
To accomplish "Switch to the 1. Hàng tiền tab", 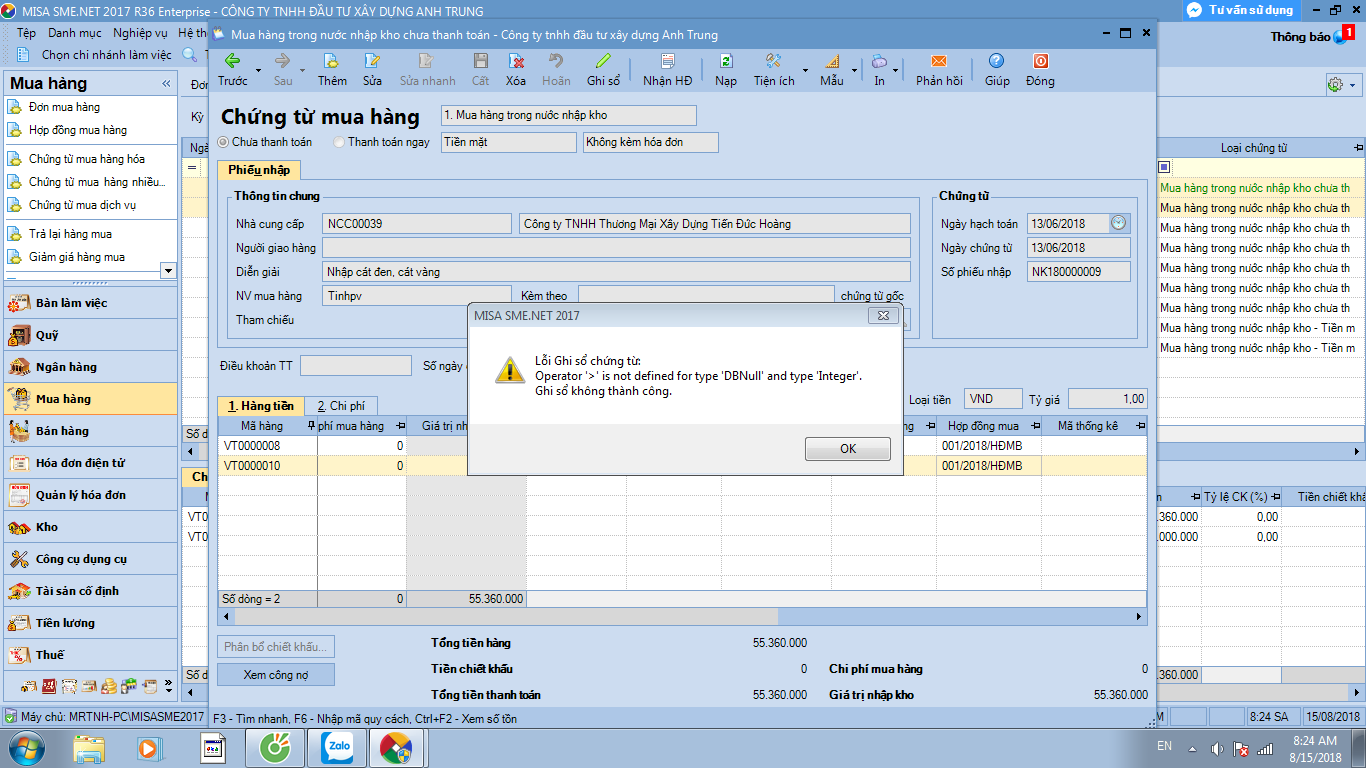I will point(261,406).
